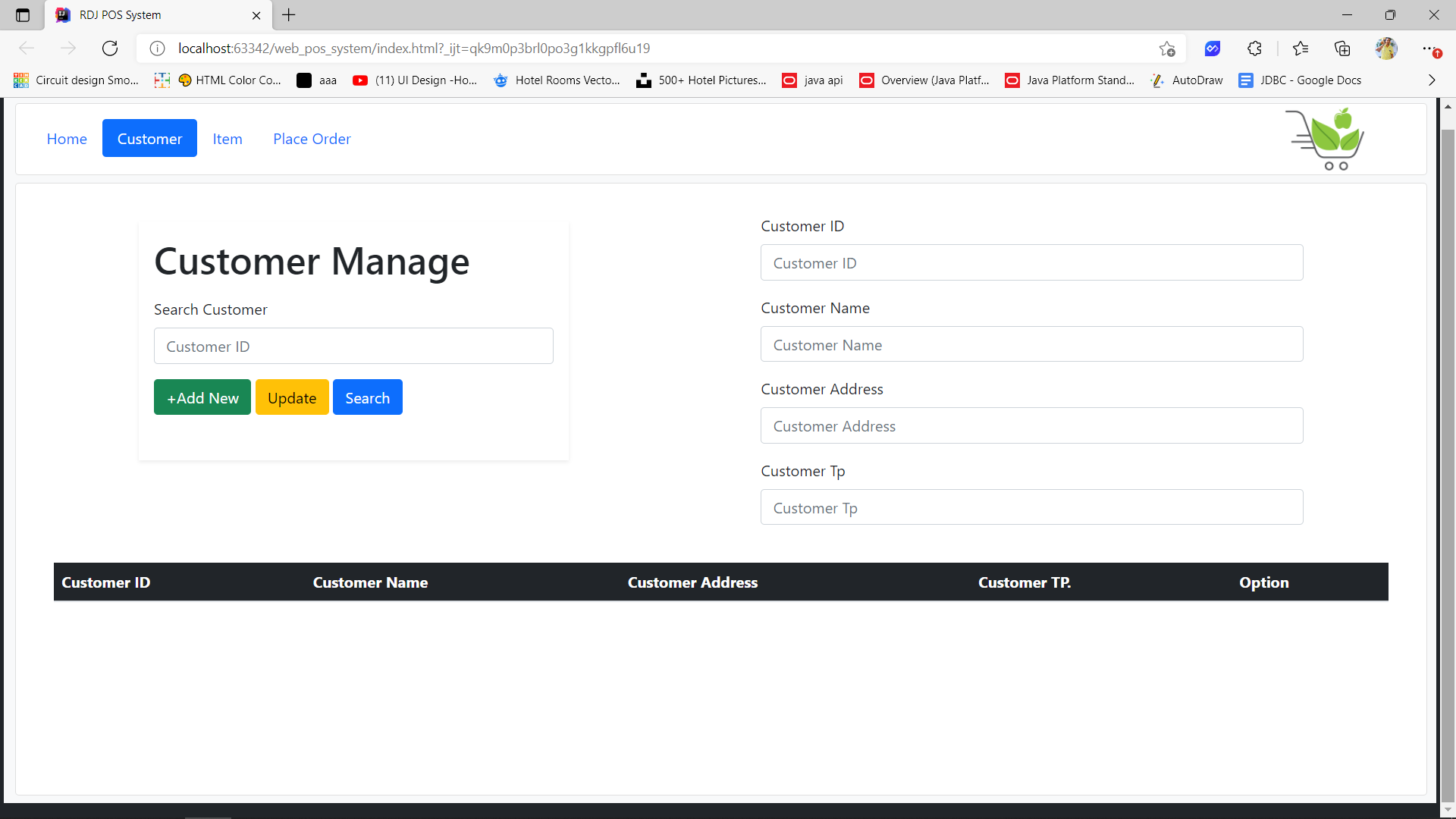1456x819 pixels.
Task: Click the site information icon in address bar
Action: coord(157,48)
